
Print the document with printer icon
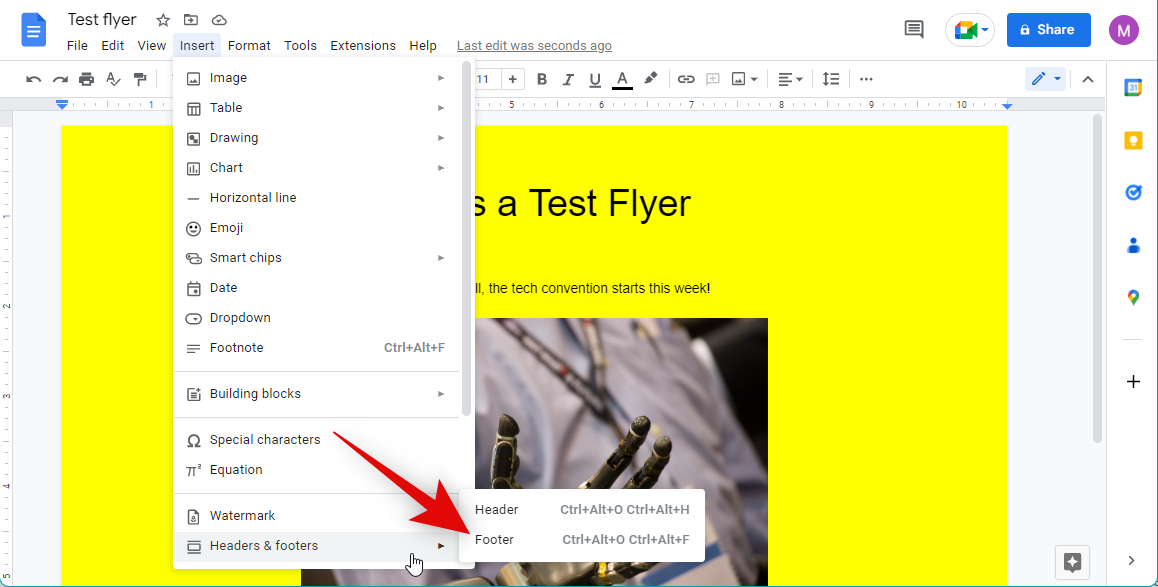click(87, 79)
